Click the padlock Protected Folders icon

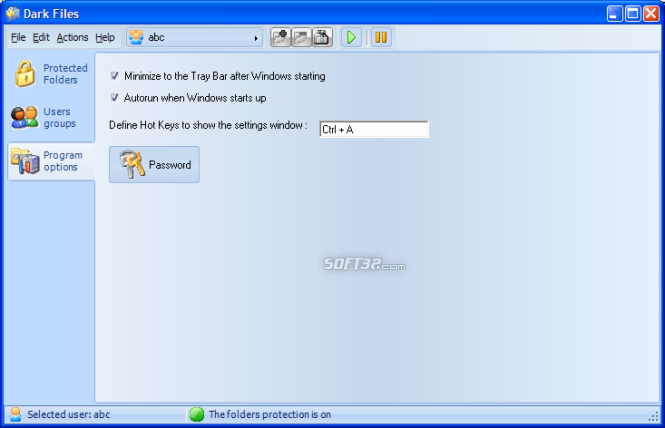[x=25, y=74]
